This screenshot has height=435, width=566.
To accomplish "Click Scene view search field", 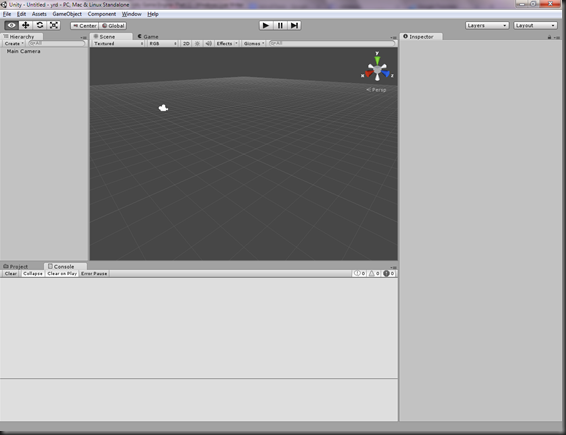I will coord(332,43).
